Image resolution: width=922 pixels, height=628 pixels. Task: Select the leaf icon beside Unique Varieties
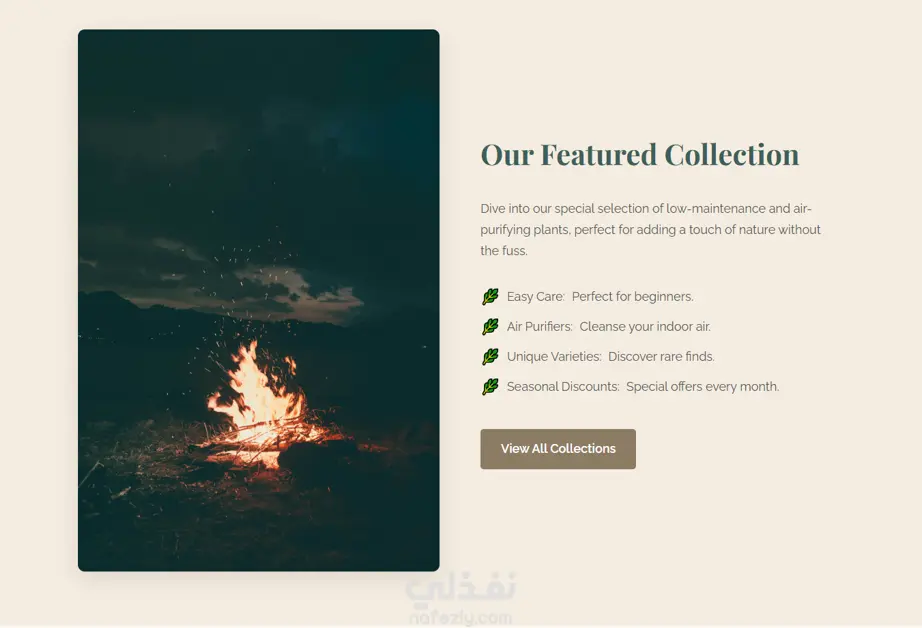[490, 356]
